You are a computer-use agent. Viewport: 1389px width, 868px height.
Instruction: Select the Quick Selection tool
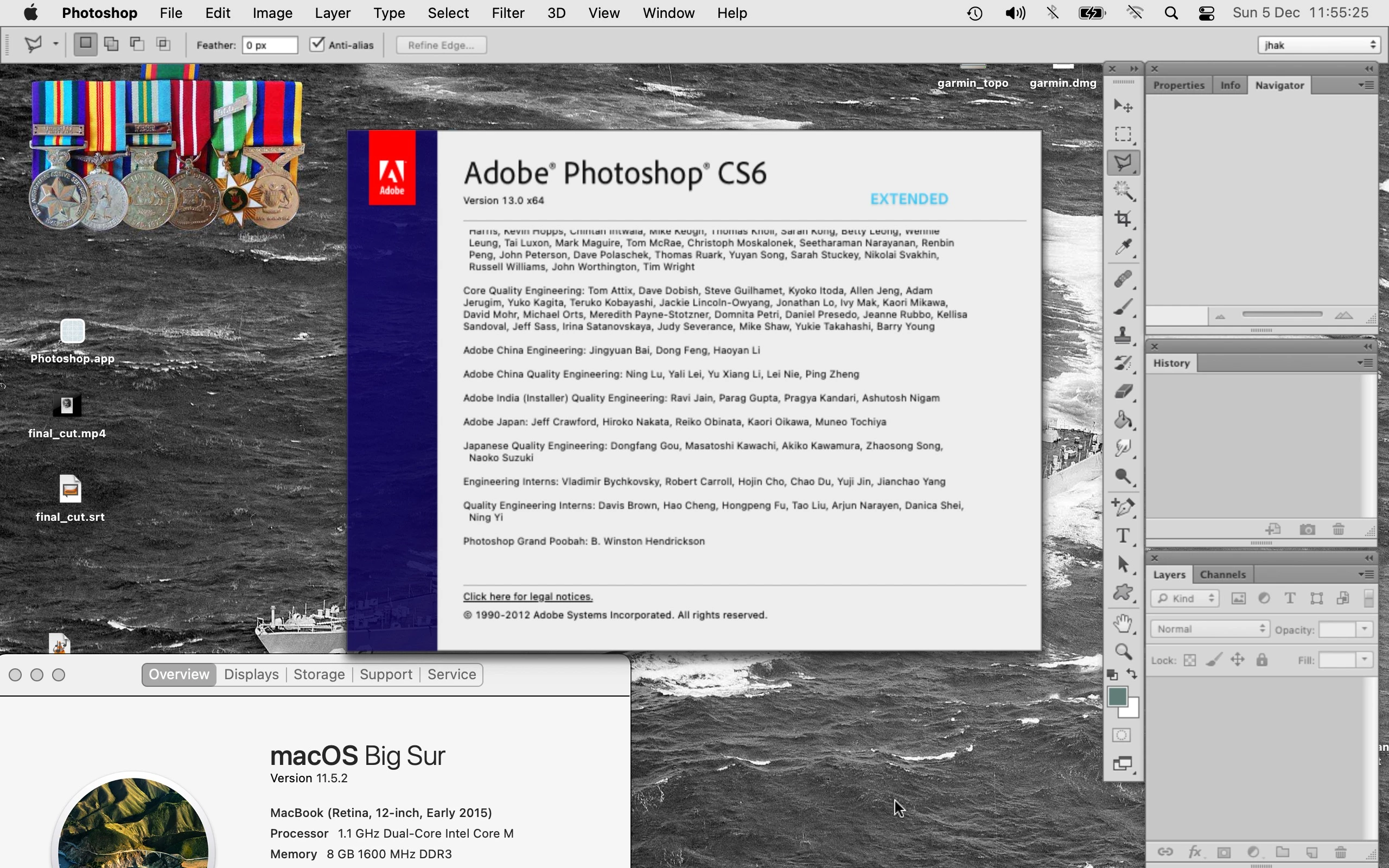(x=1123, y=190)
